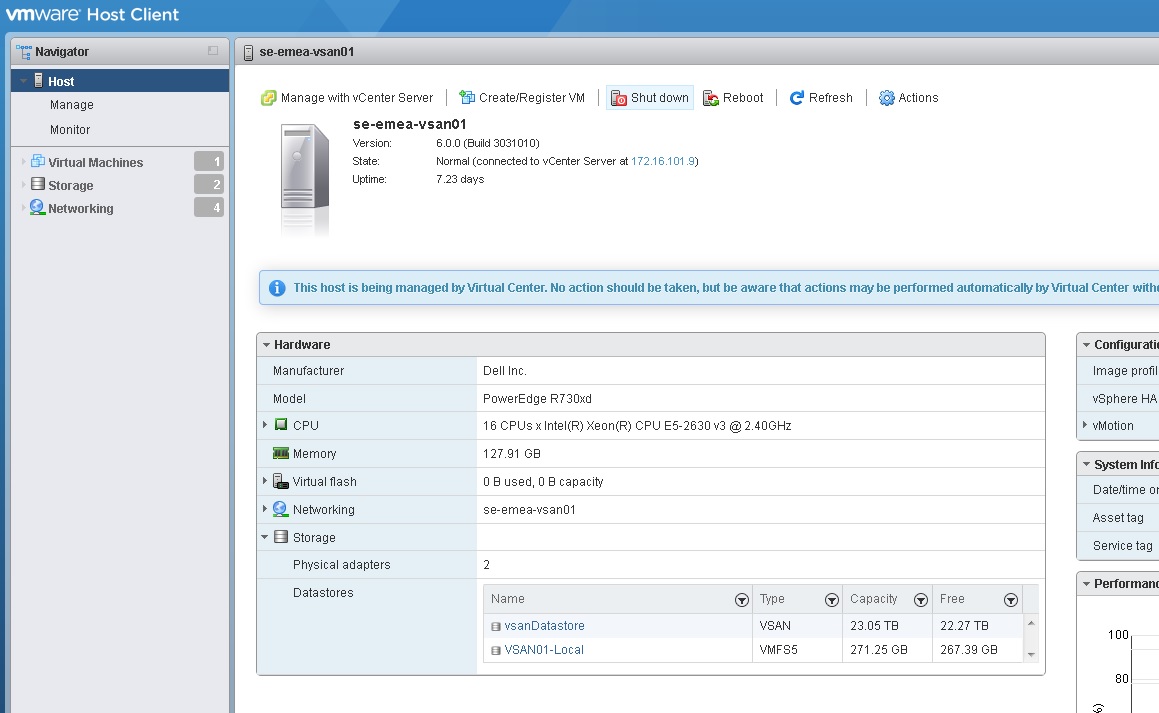Screen dimensions: 1159x713
Task: Click the VSAN01-Local row disk icon
Action: tap(496, 651)
